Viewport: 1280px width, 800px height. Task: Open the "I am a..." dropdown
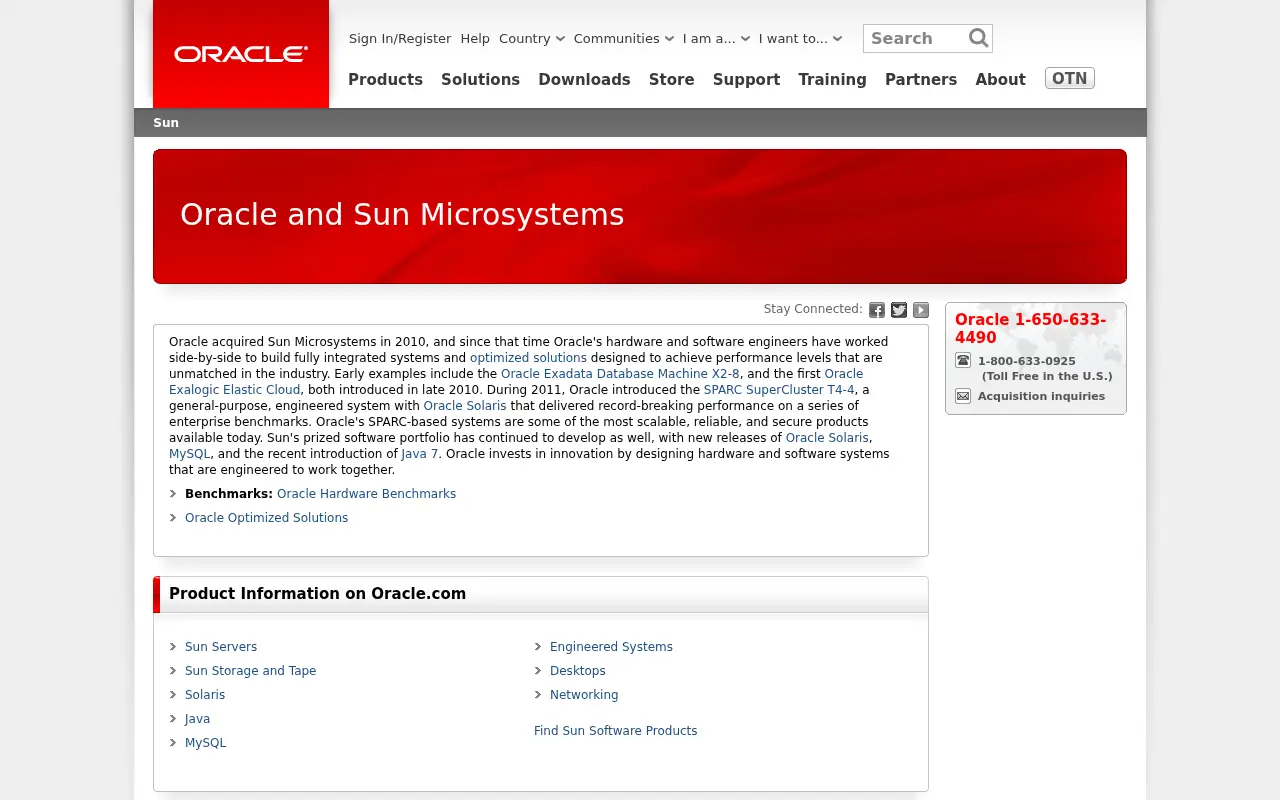point(716,38)
